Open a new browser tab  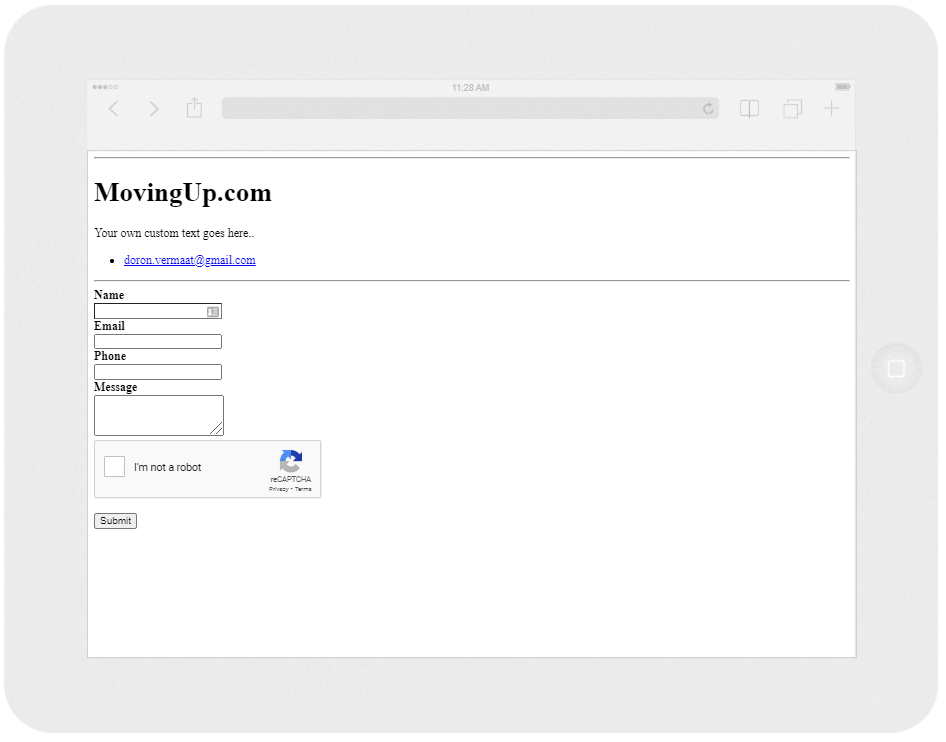[x=831, y=108]
